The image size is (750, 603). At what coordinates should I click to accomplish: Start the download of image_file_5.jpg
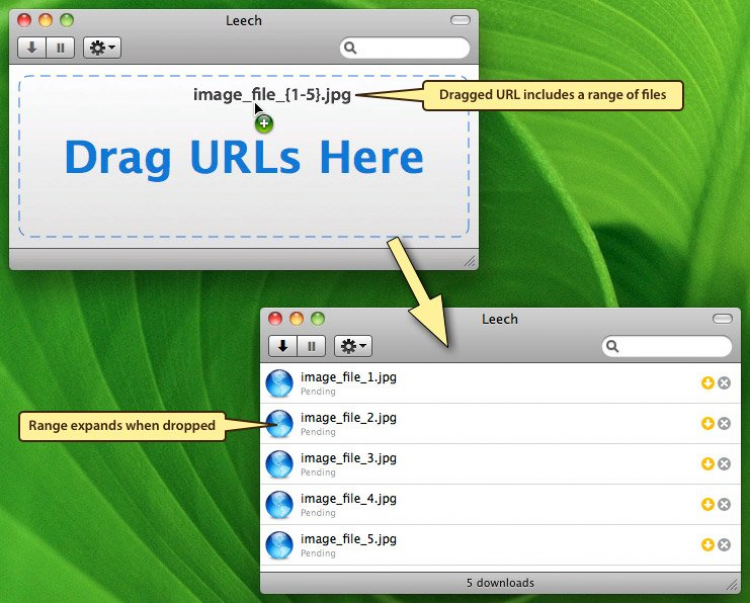[x=707, y=545]
